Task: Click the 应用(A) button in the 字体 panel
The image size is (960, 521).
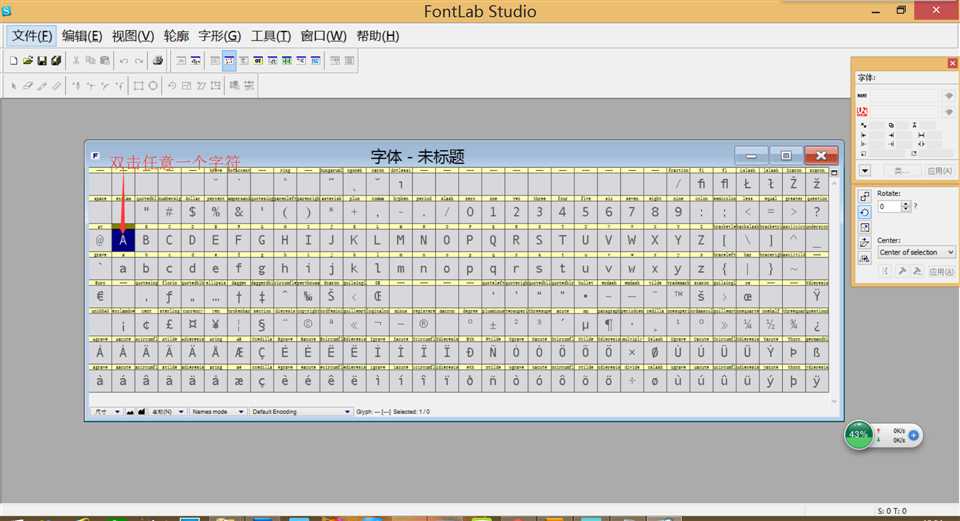Action: coord(939,171)
